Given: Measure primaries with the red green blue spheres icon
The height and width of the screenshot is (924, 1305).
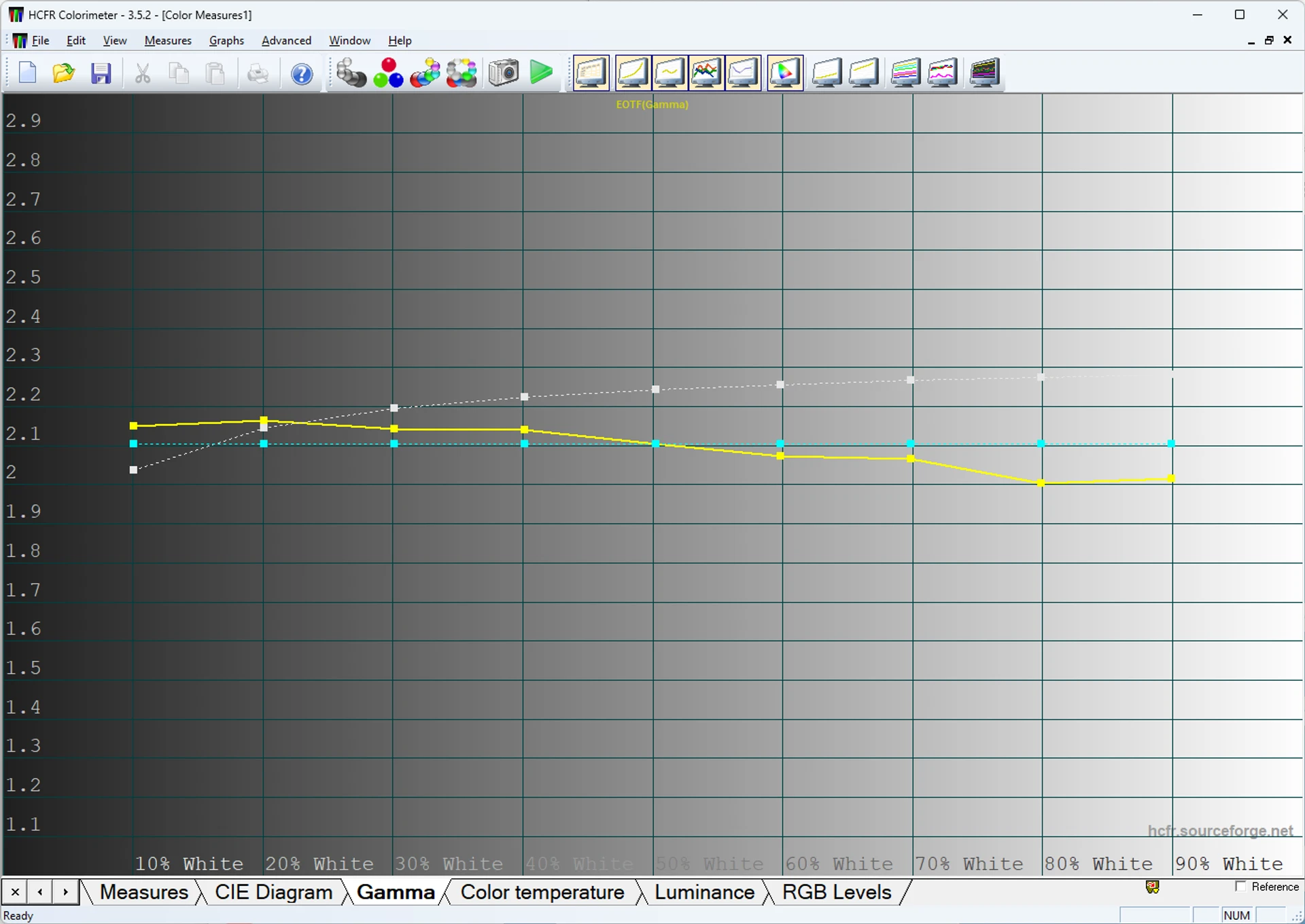Looking at the screenshot, I should click(388, 73).
